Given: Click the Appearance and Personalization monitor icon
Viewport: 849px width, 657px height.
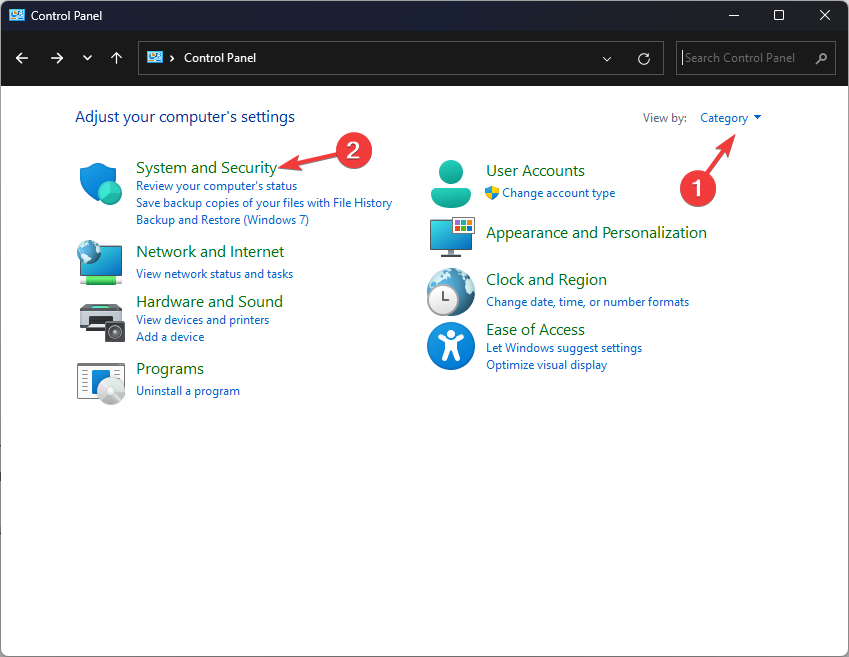Looking at the screenshot, I should [x=452, y=237].
